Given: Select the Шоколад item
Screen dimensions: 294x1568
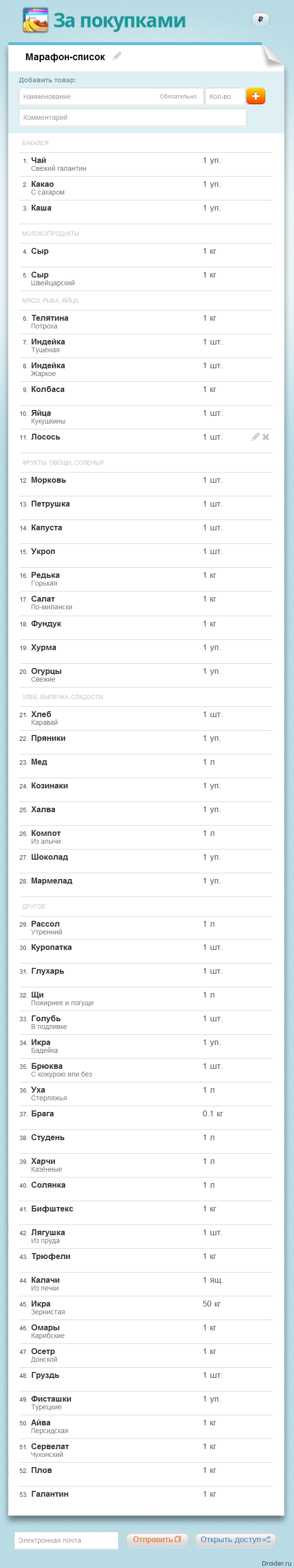Looking at the screenshot, I should click(x=146, y=861).
